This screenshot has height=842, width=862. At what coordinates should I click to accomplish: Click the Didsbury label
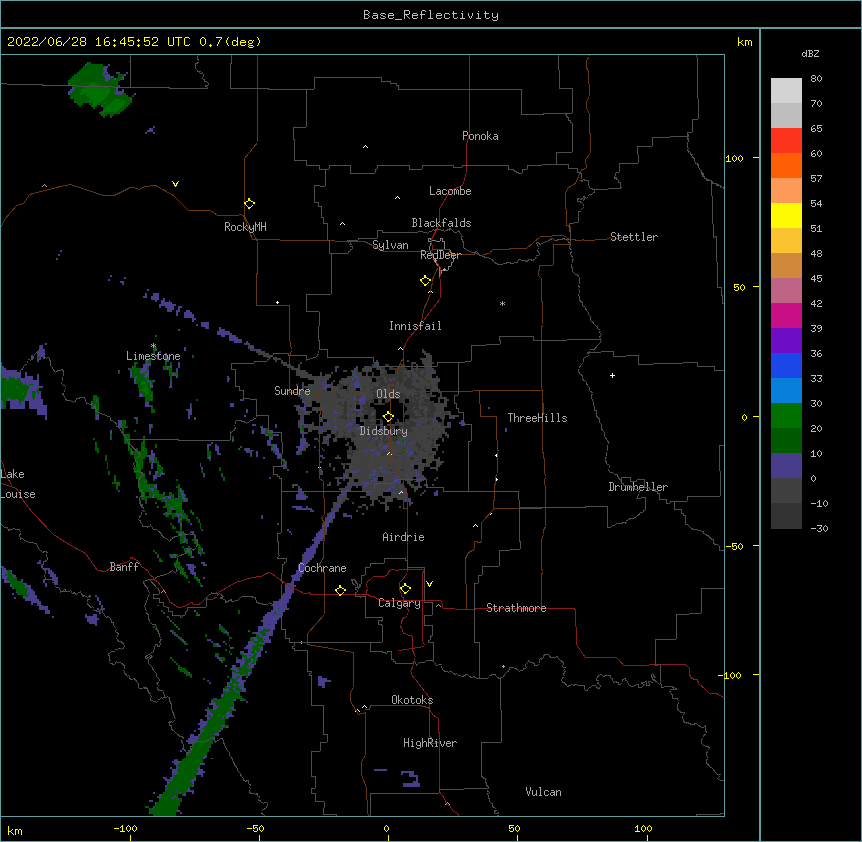(x=384, y=431)
